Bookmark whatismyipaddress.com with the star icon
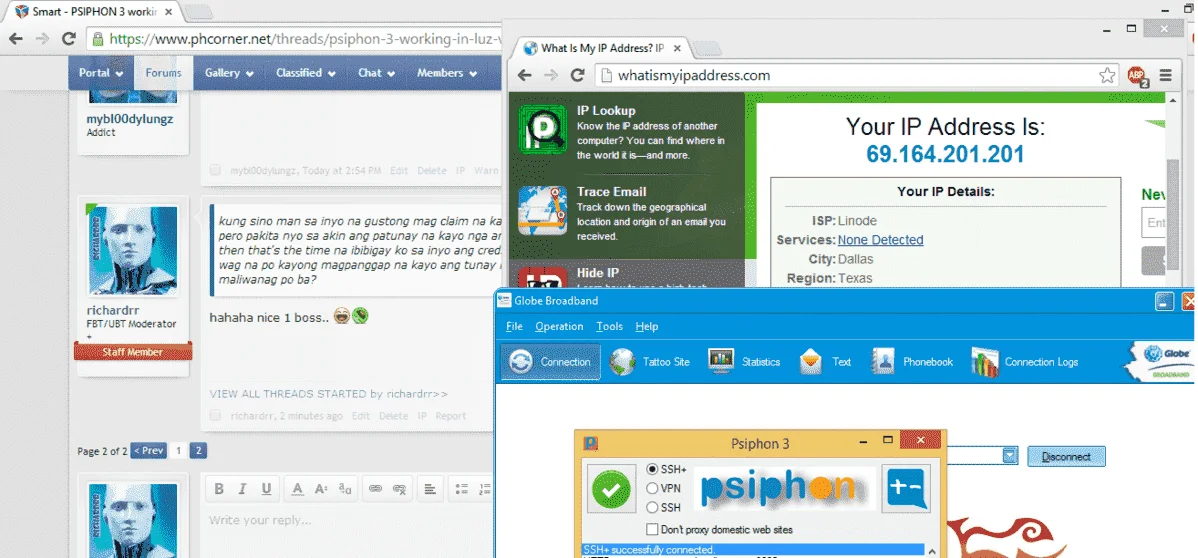The image size is (1198, 558). pyautogui.click(x=1107, y=75)
